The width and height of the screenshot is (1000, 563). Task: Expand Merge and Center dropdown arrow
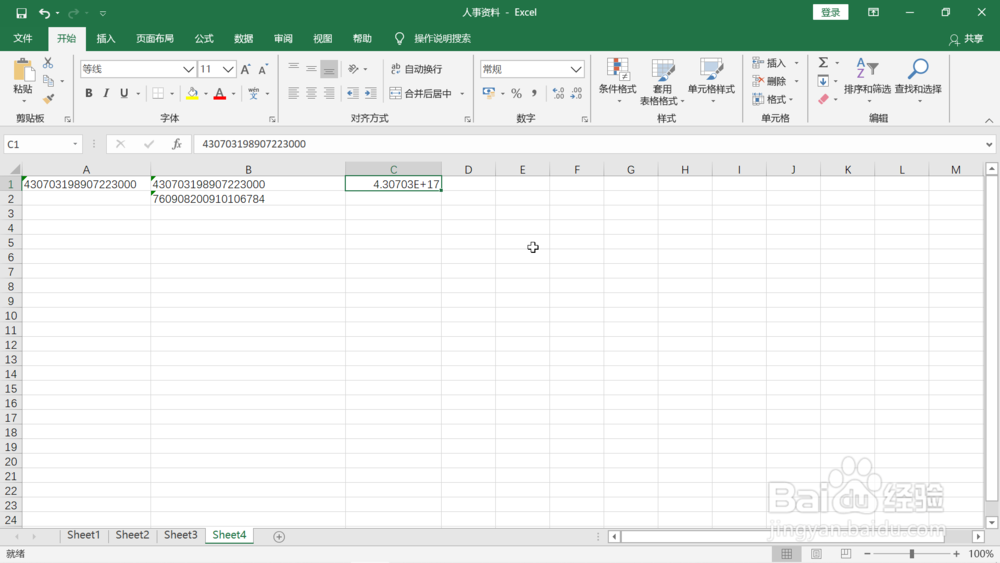[462, 94]
